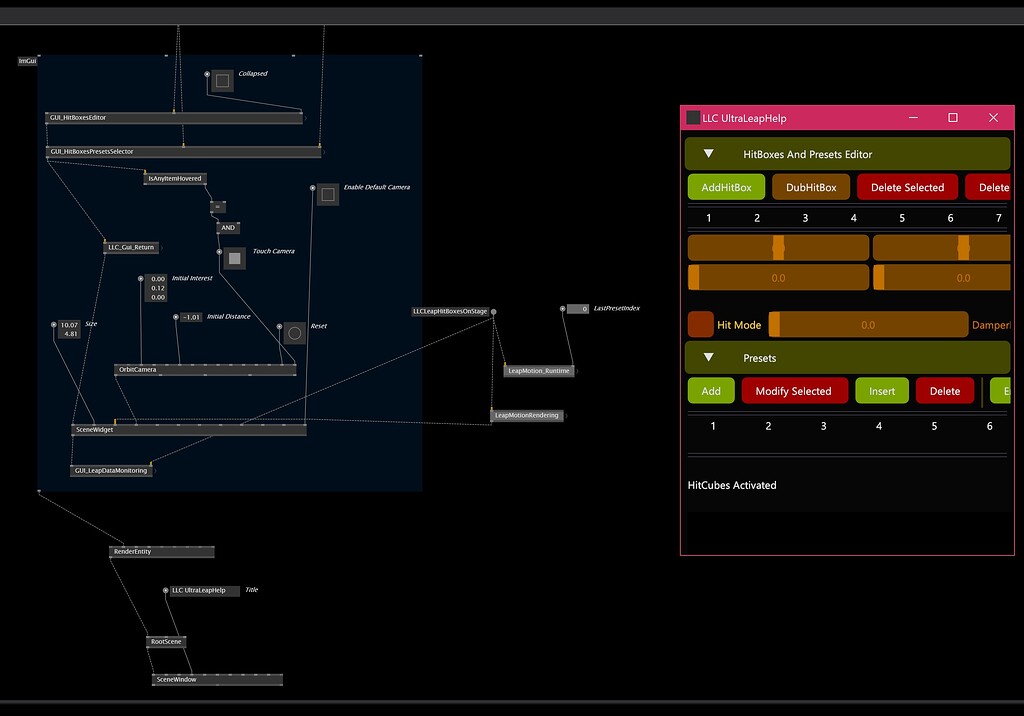Select hitbox number 4
This screenshot has height=716, width=1024.
click(x=854, y=218)
